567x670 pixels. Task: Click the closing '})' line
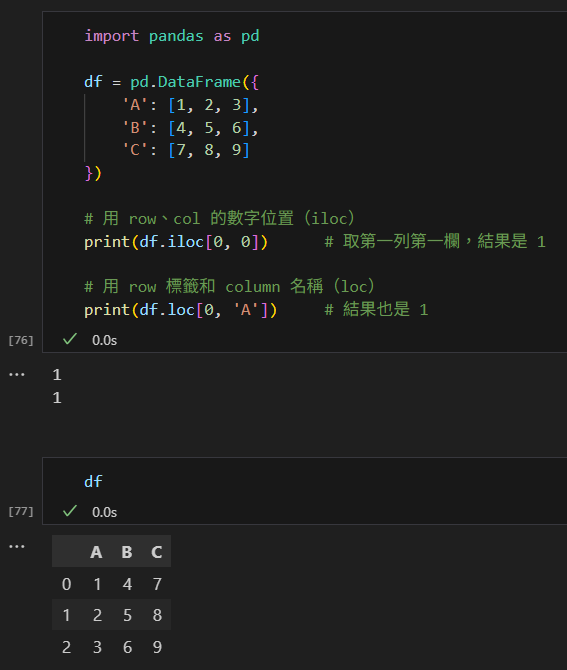[93, 173]
